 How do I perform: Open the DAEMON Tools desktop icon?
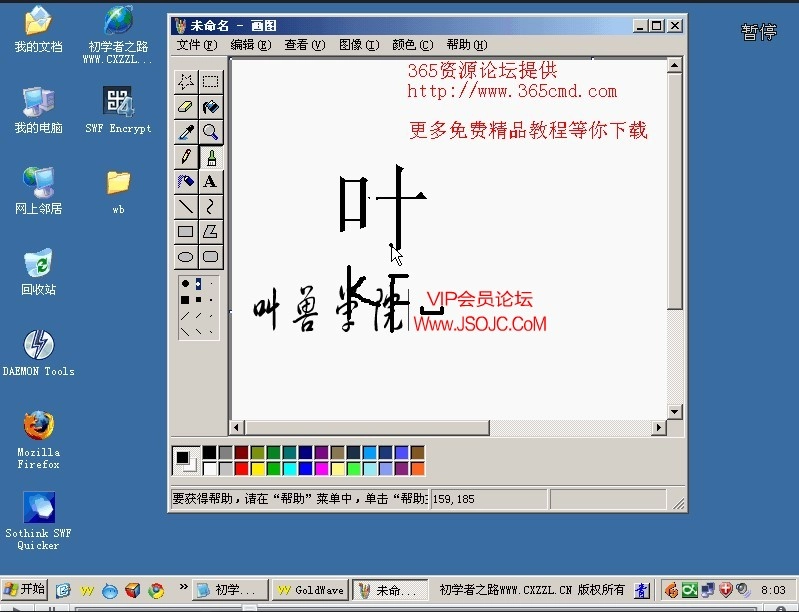[x=38, y=353]
